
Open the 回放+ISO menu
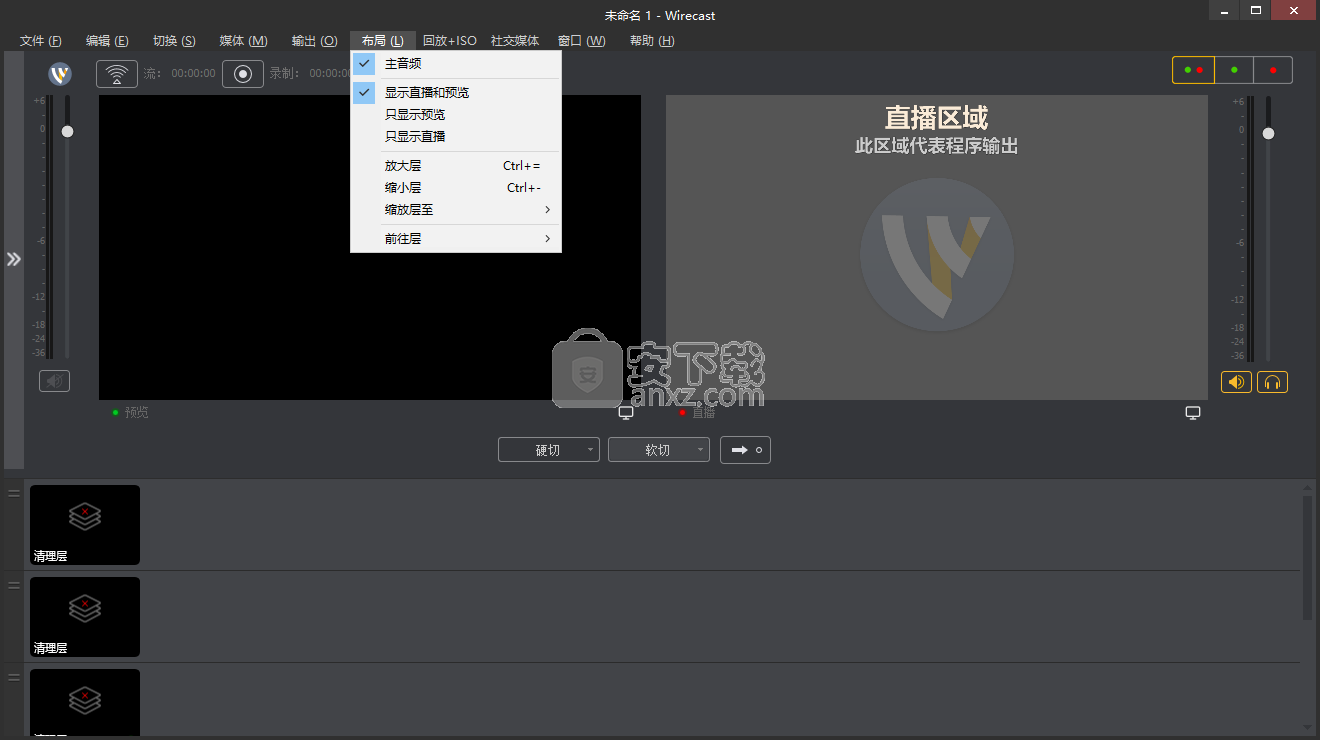pos(450,41)
